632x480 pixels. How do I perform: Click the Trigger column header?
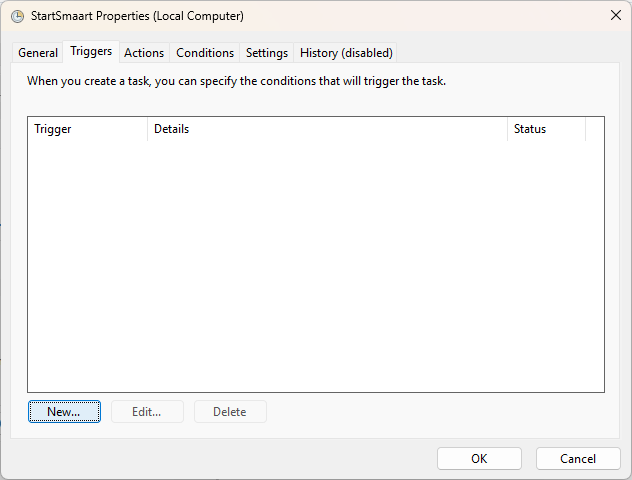tap(87, 129)
